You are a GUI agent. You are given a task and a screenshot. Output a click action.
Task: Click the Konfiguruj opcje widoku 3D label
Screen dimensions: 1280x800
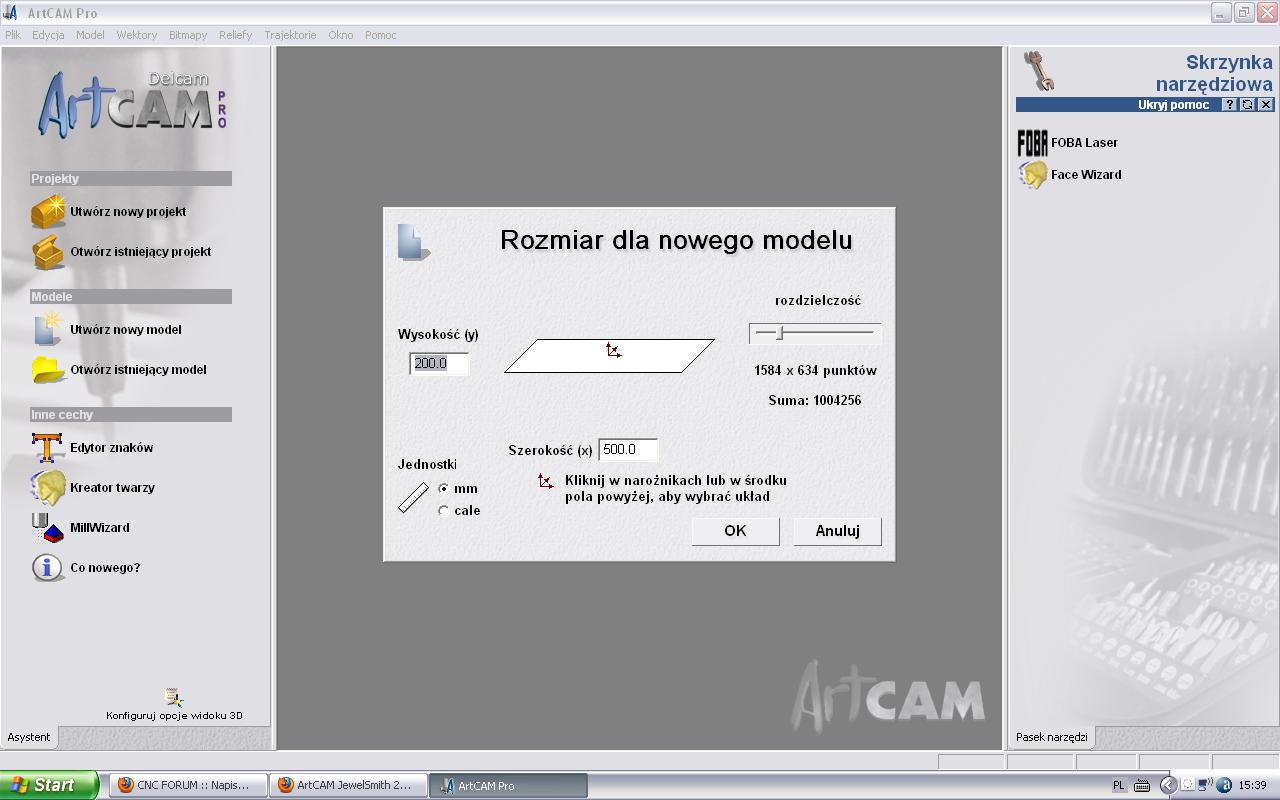pos(174,716)
